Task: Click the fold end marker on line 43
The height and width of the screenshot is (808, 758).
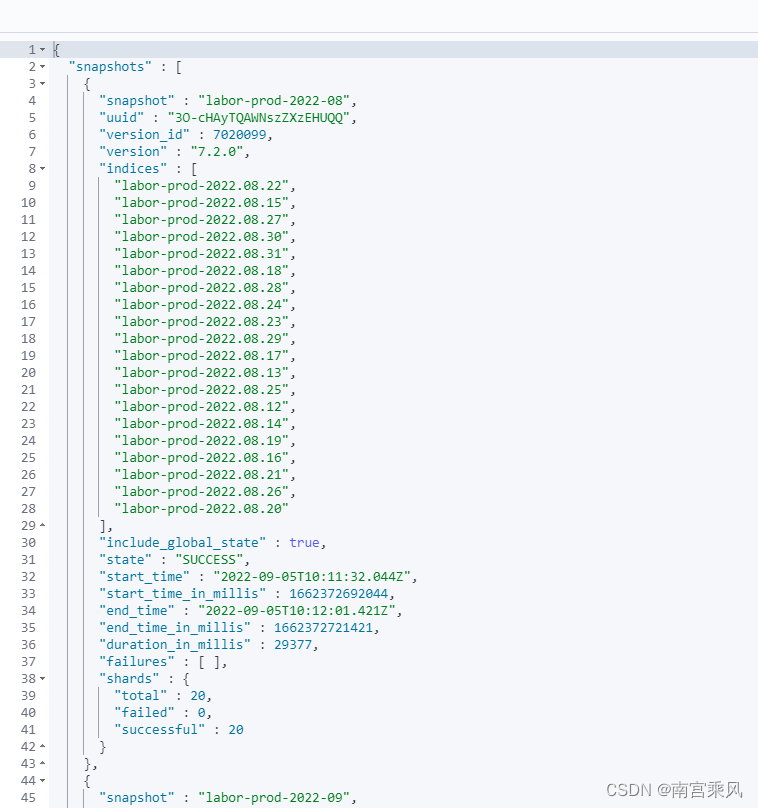Action: pos(42,764)
